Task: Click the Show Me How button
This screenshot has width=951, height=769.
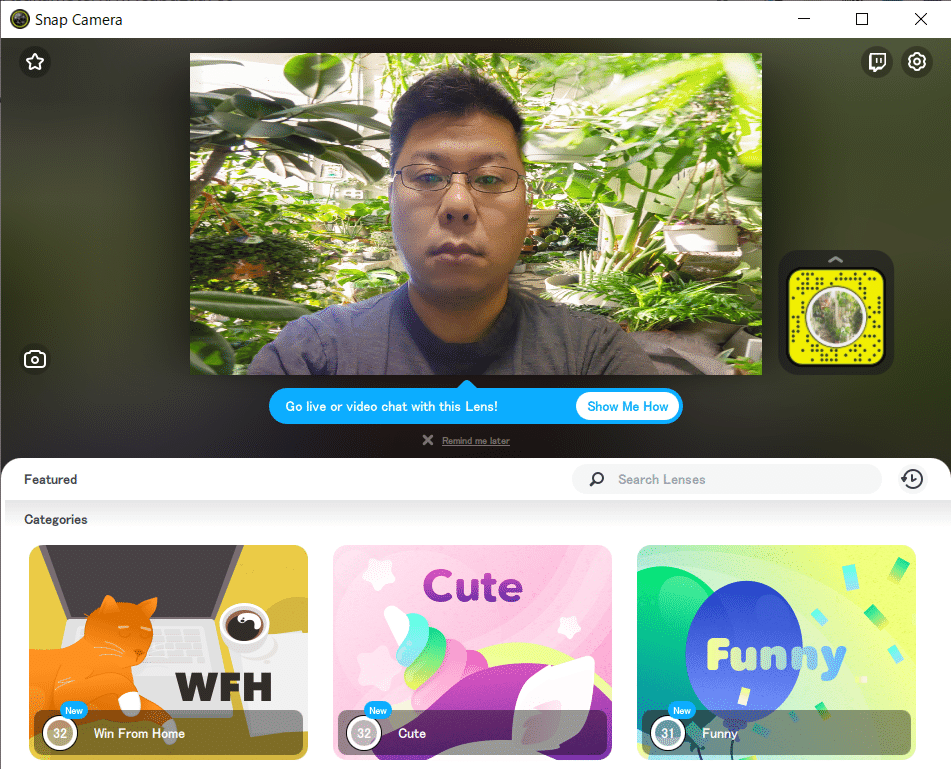Action: [x=628, y=406]
